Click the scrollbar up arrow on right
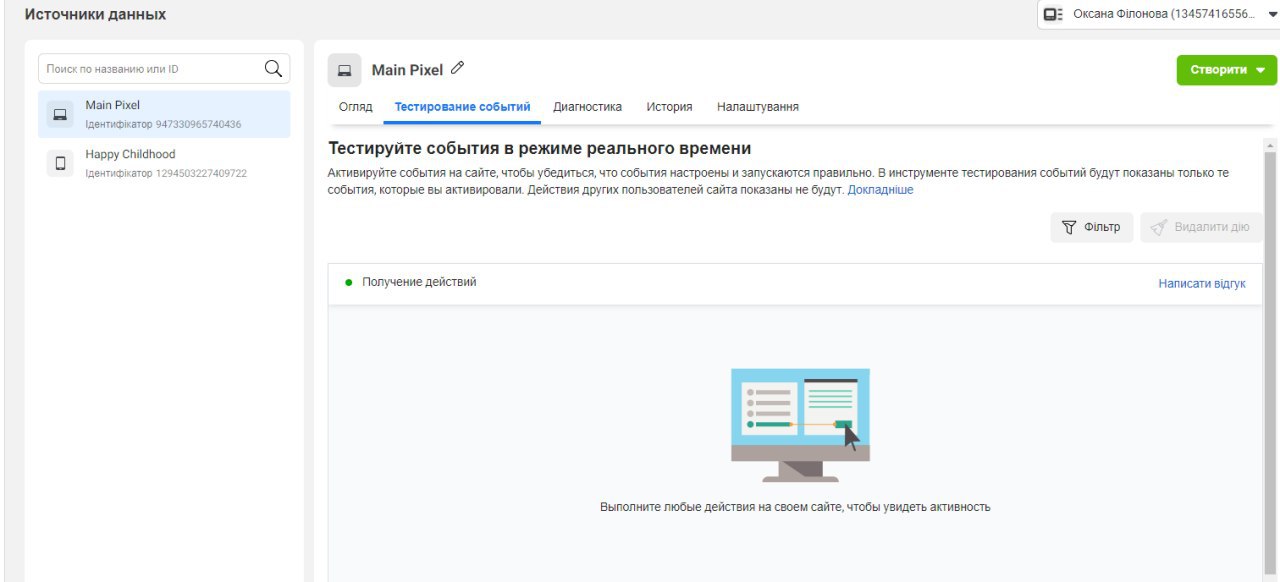Viewport: 1280px width, 582px height. [x=1271, y=146]
